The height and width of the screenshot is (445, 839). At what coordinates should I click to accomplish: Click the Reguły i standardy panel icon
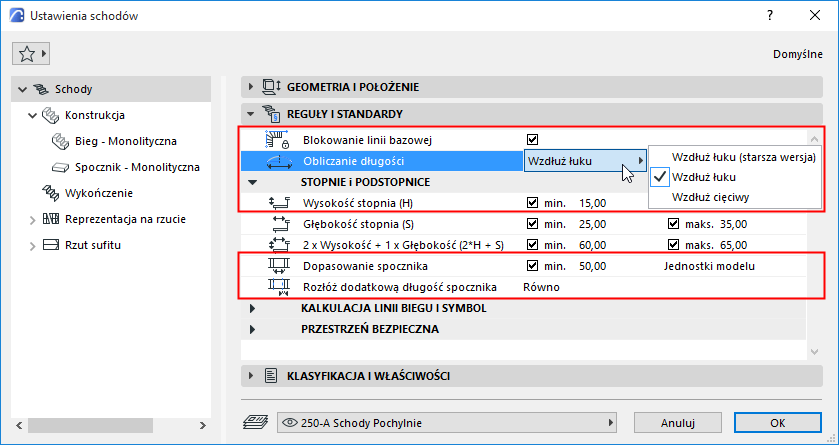click(271, 114)
